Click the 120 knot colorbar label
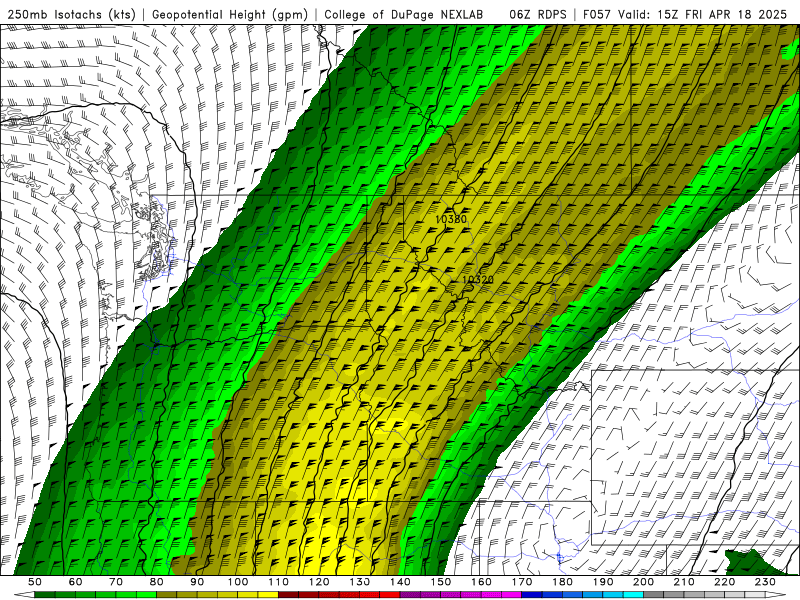 [319, 582]
